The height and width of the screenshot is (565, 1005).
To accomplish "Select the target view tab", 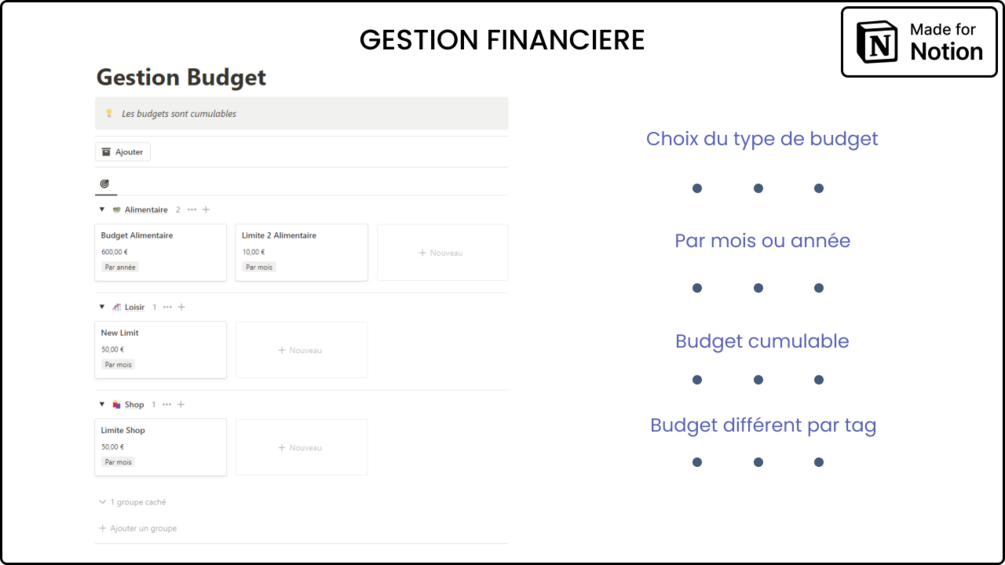I will (x=105, y=184).
